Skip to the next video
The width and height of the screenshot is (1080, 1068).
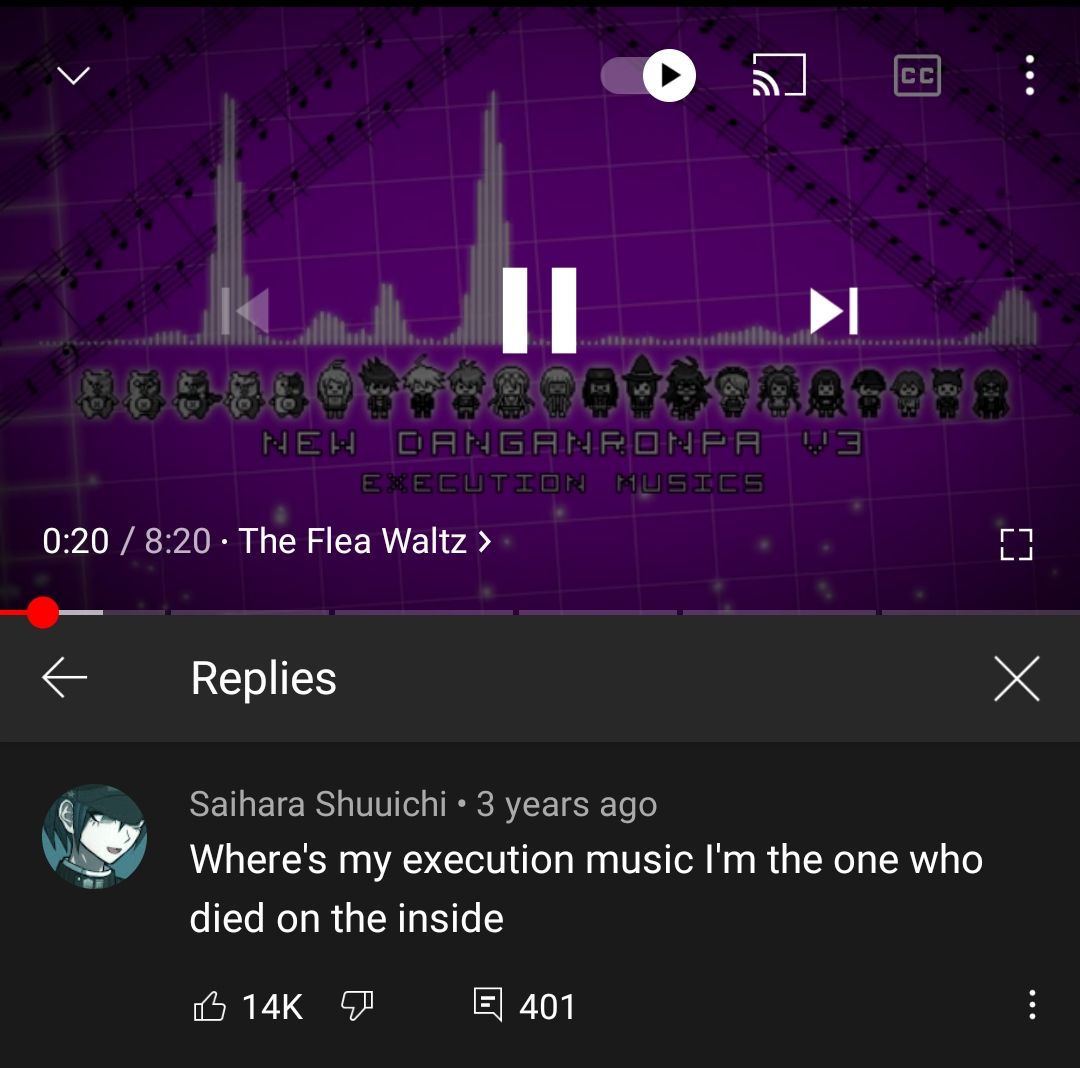tap(833, 311)
